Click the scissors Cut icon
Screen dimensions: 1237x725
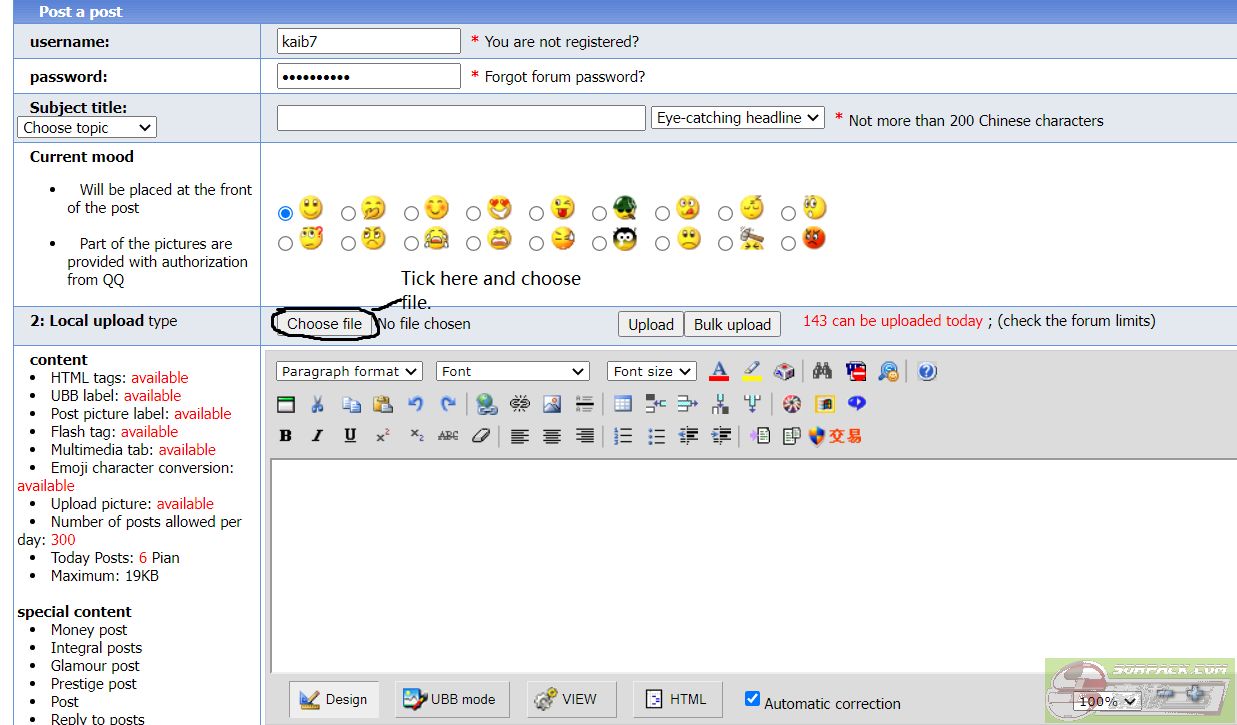pos(318,404)
